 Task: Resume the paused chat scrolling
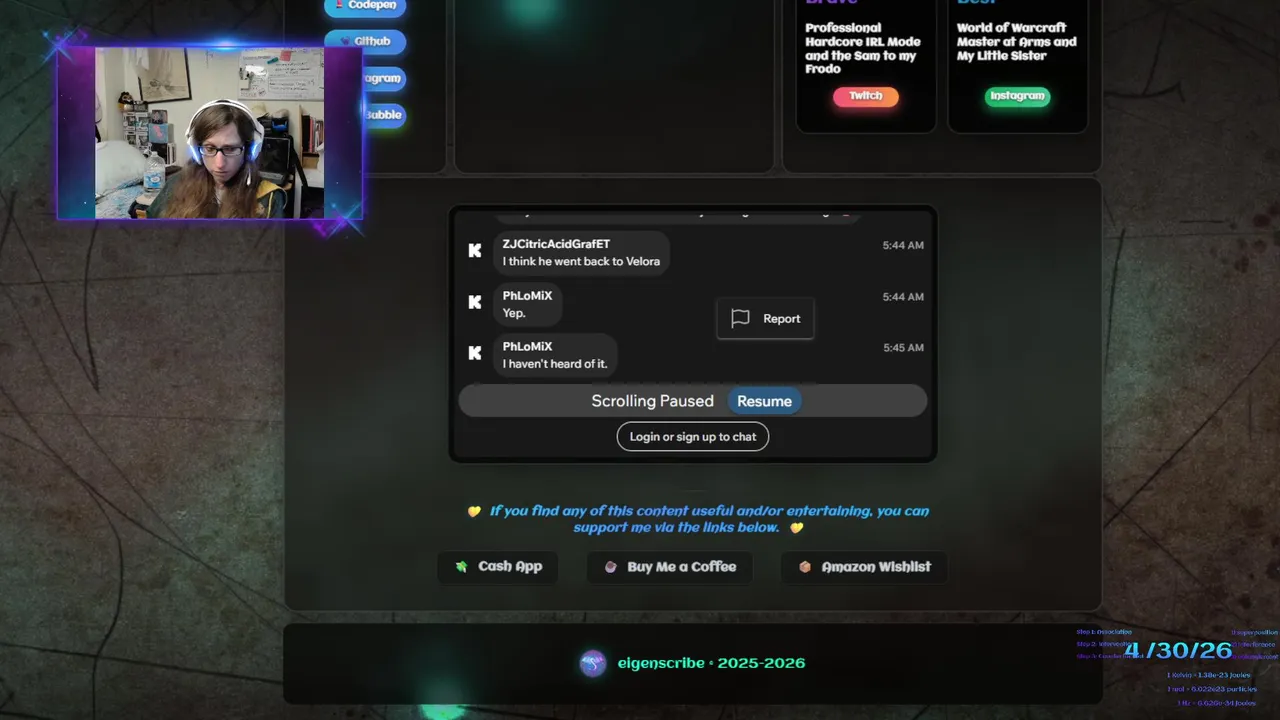point(764,401)
